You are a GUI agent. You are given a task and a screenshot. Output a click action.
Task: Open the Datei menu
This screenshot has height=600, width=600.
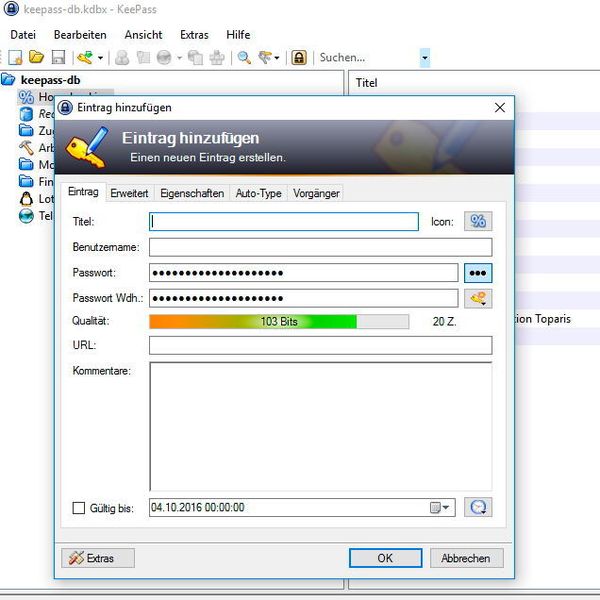click(x=23, y=35)
